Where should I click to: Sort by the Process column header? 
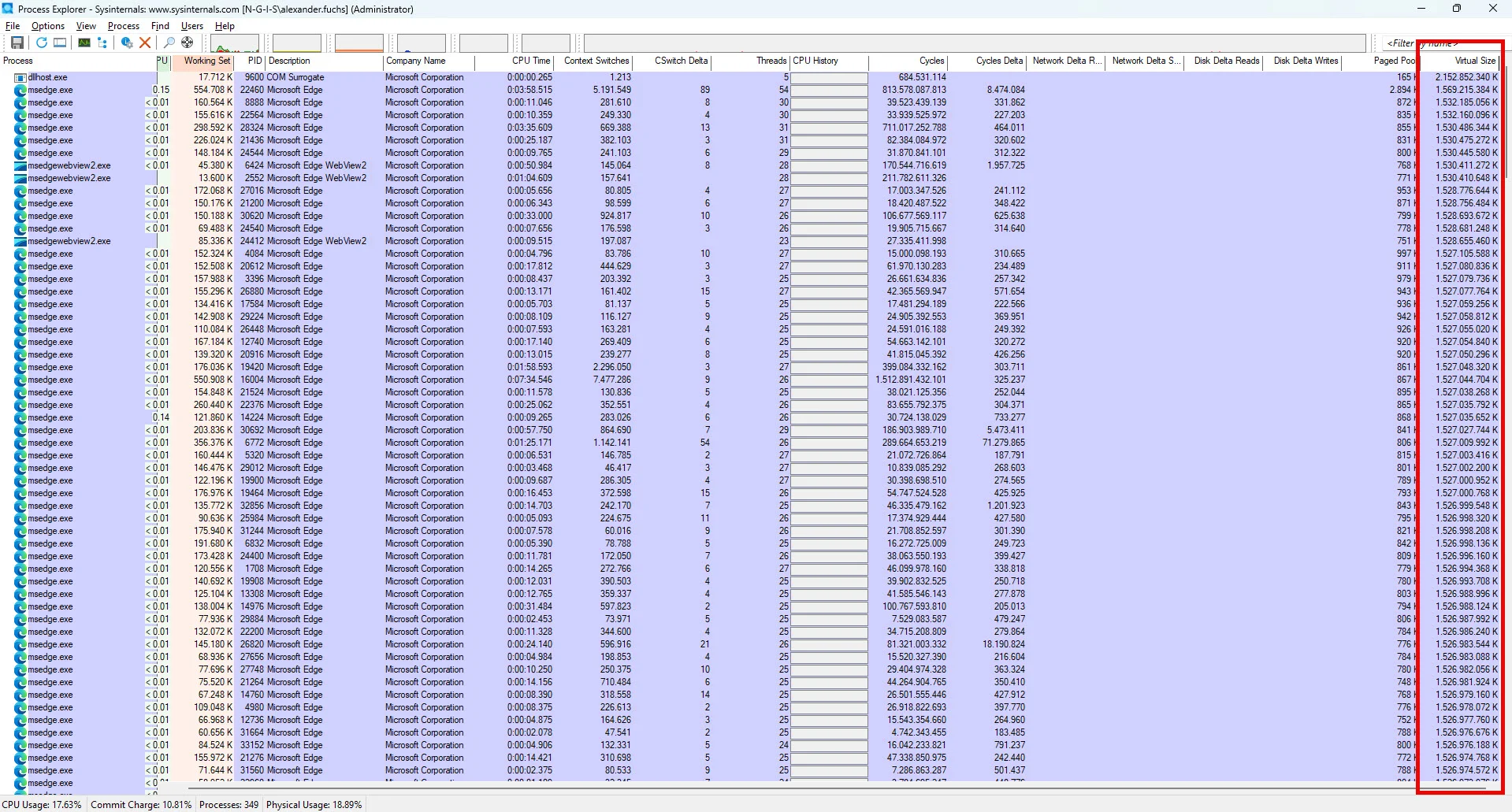(78, 61)
